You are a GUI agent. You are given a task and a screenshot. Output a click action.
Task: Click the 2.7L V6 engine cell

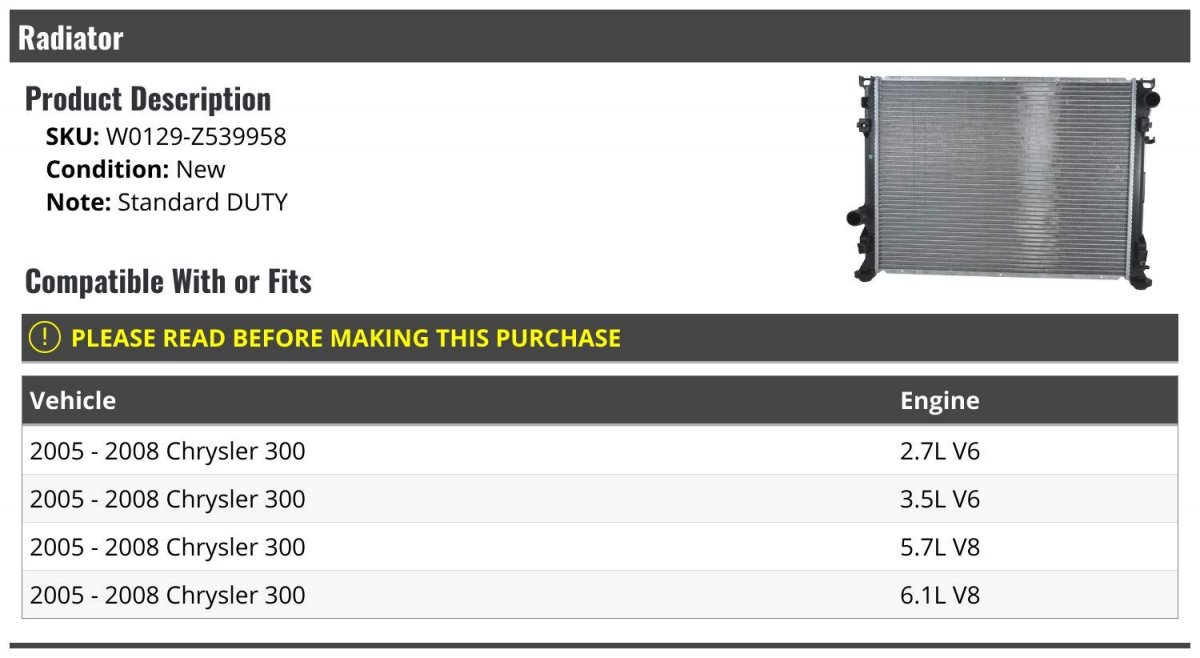(x=940, y=451)
